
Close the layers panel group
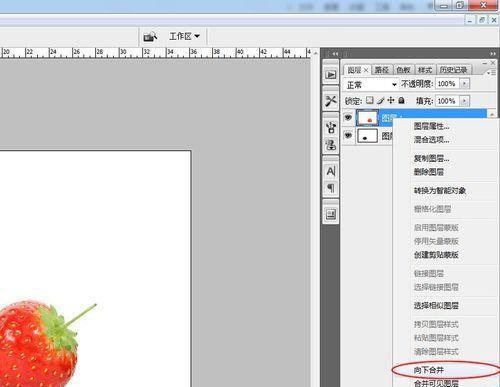[493, 63]
